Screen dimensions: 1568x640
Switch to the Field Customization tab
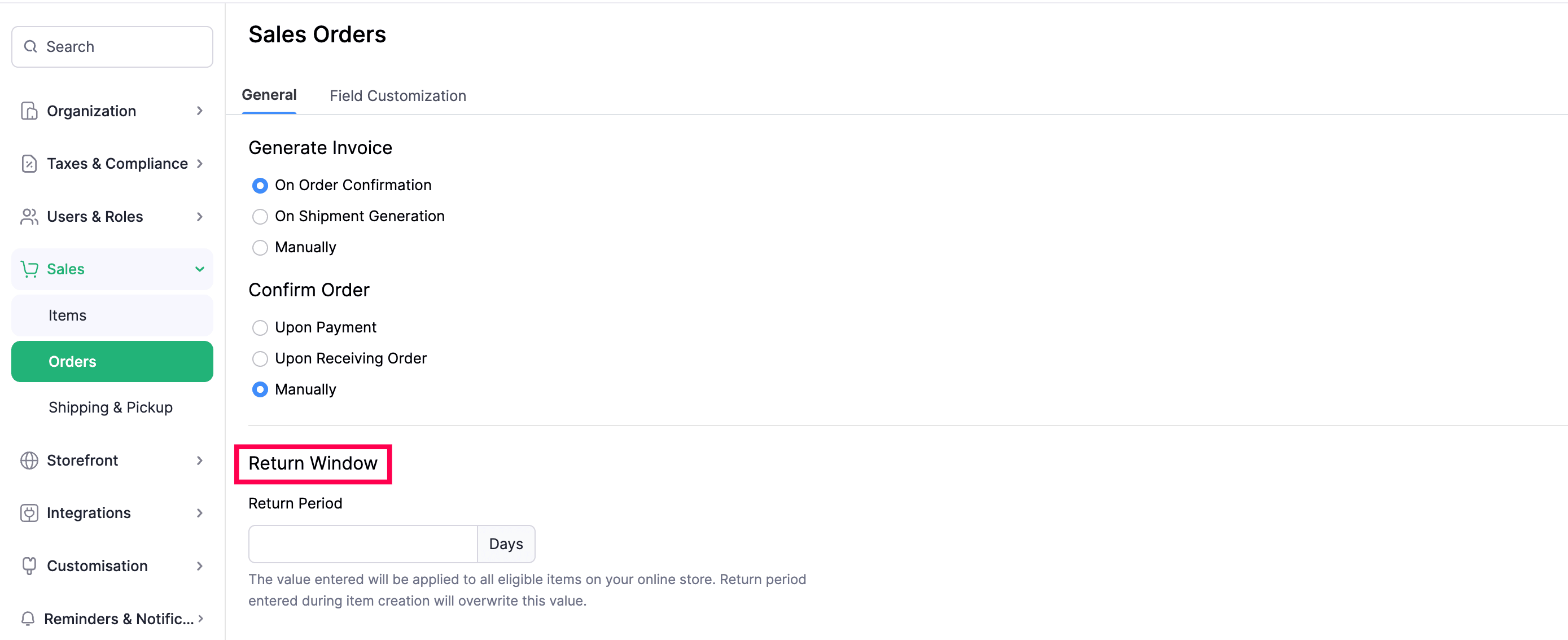pos(397,95)
